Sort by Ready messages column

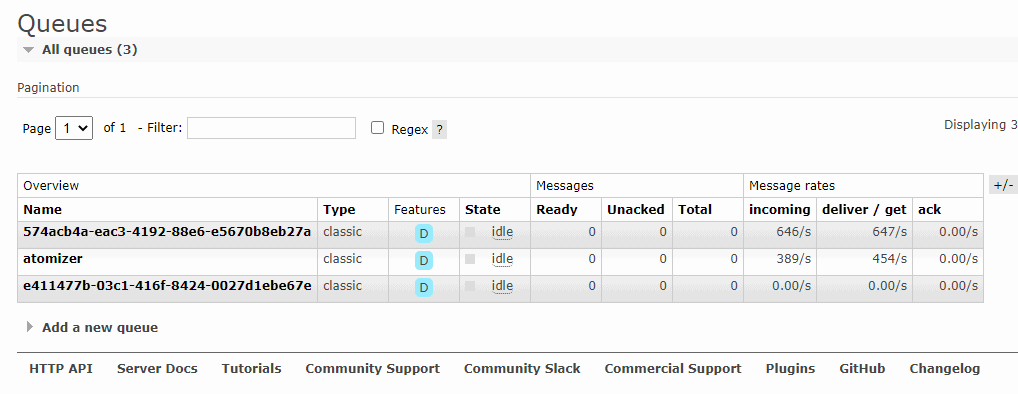tap(556, 210)
